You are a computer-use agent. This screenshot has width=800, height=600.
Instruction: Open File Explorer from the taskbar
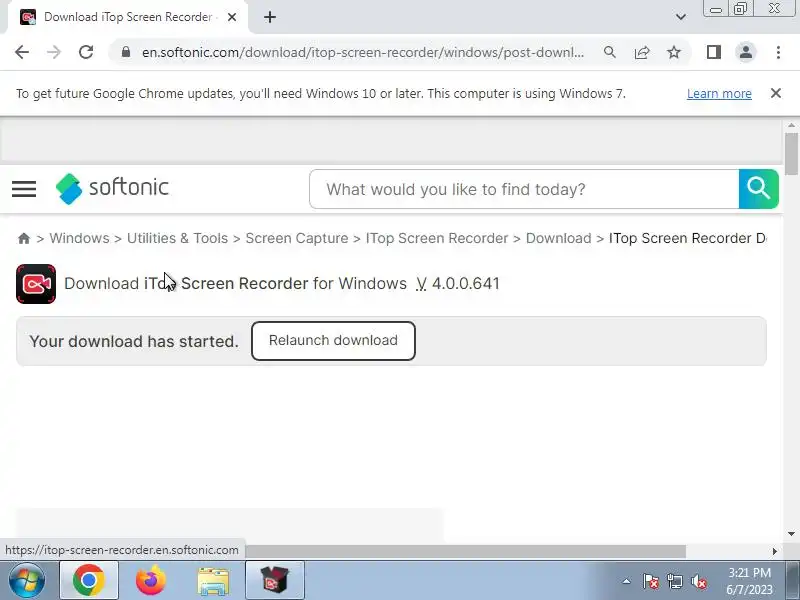point(213,581)
